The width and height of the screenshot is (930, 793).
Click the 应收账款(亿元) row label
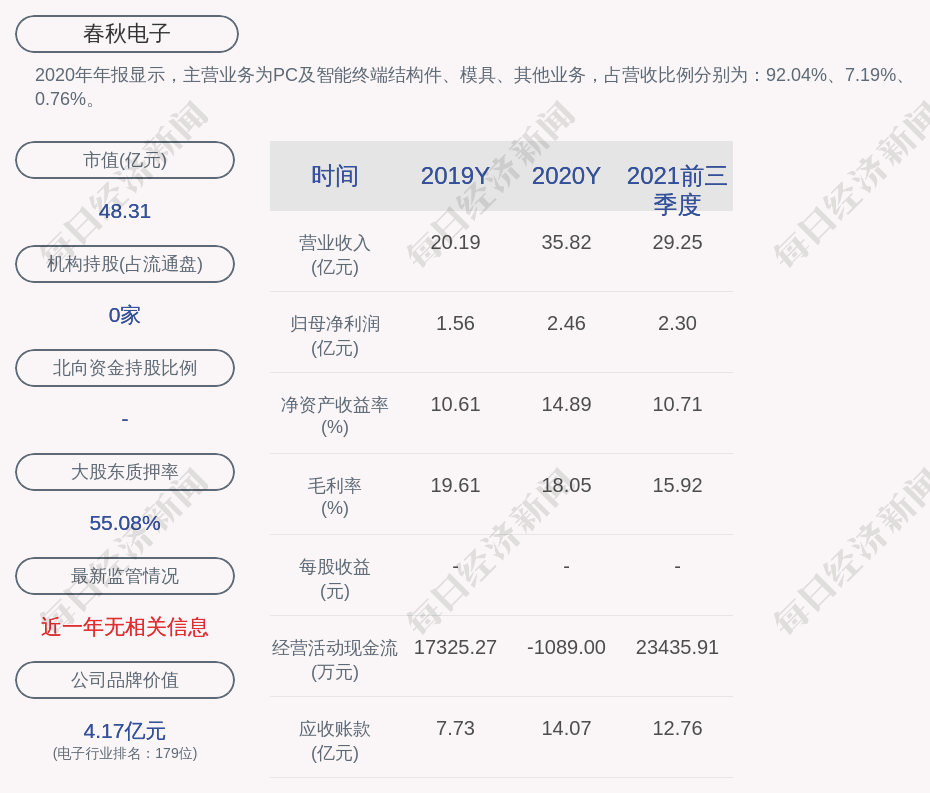pyautogui.click(x=334, y=741)
